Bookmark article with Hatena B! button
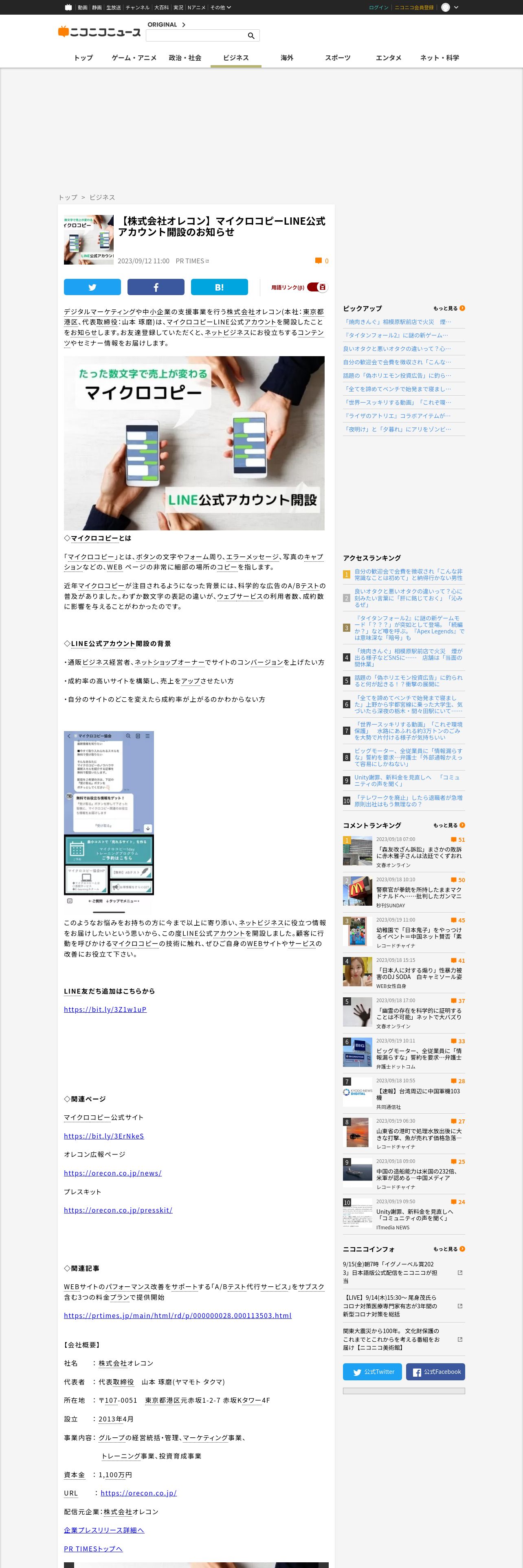The image size is (523, 1568). point(219,287)
